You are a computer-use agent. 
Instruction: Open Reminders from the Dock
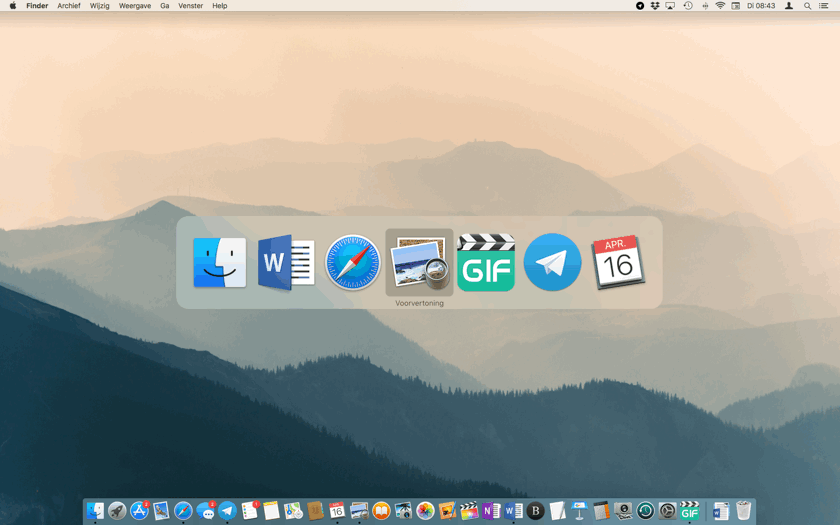pos(250,511)
